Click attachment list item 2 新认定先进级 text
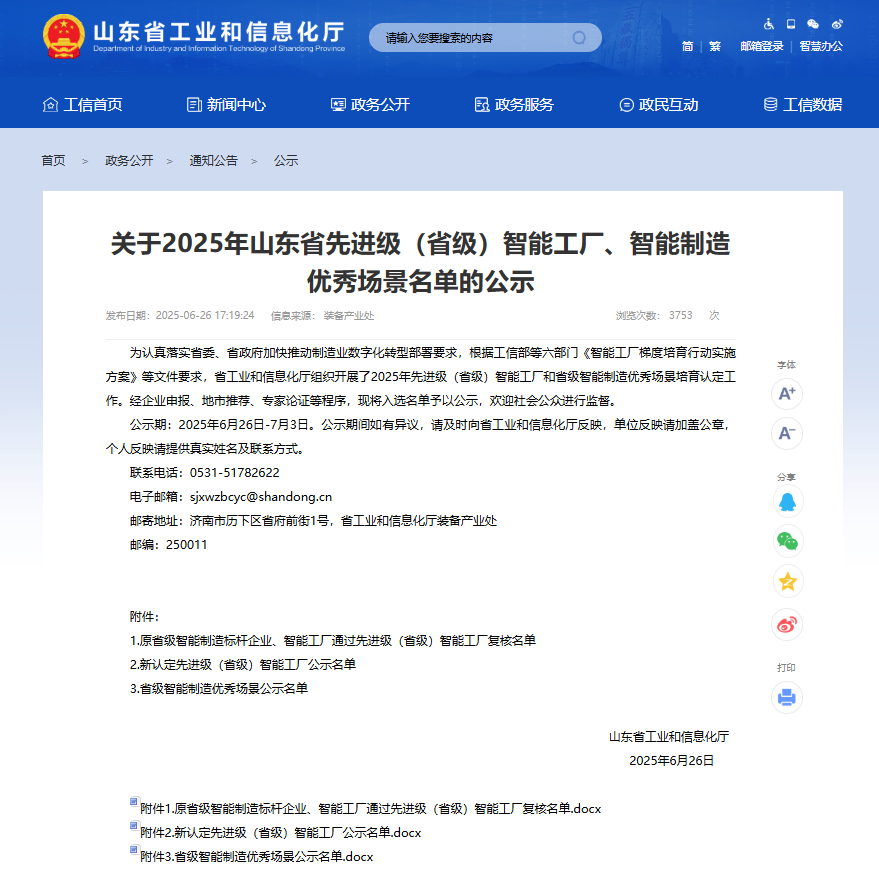This screenshot has height=886, width=879. click(243, 664)
